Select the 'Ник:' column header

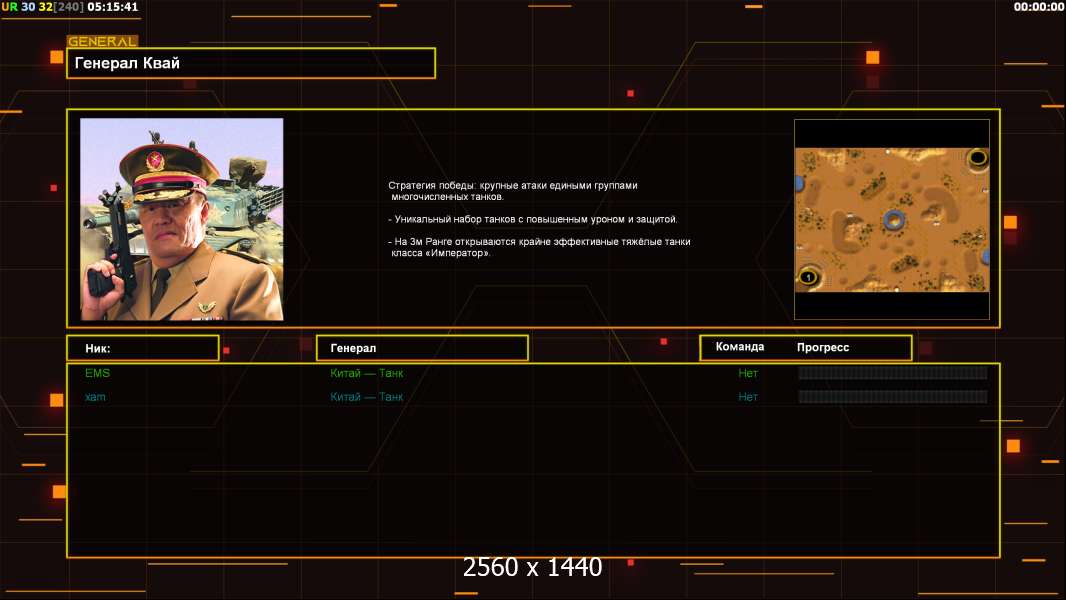tap(142, 348)
